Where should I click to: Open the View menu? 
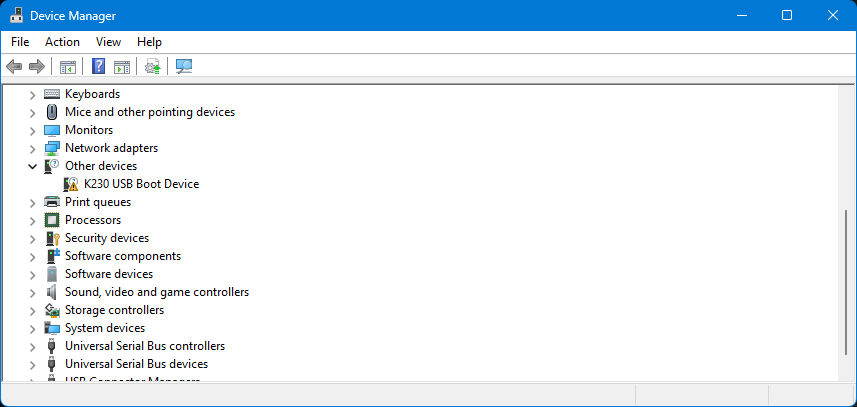point(108,42)
